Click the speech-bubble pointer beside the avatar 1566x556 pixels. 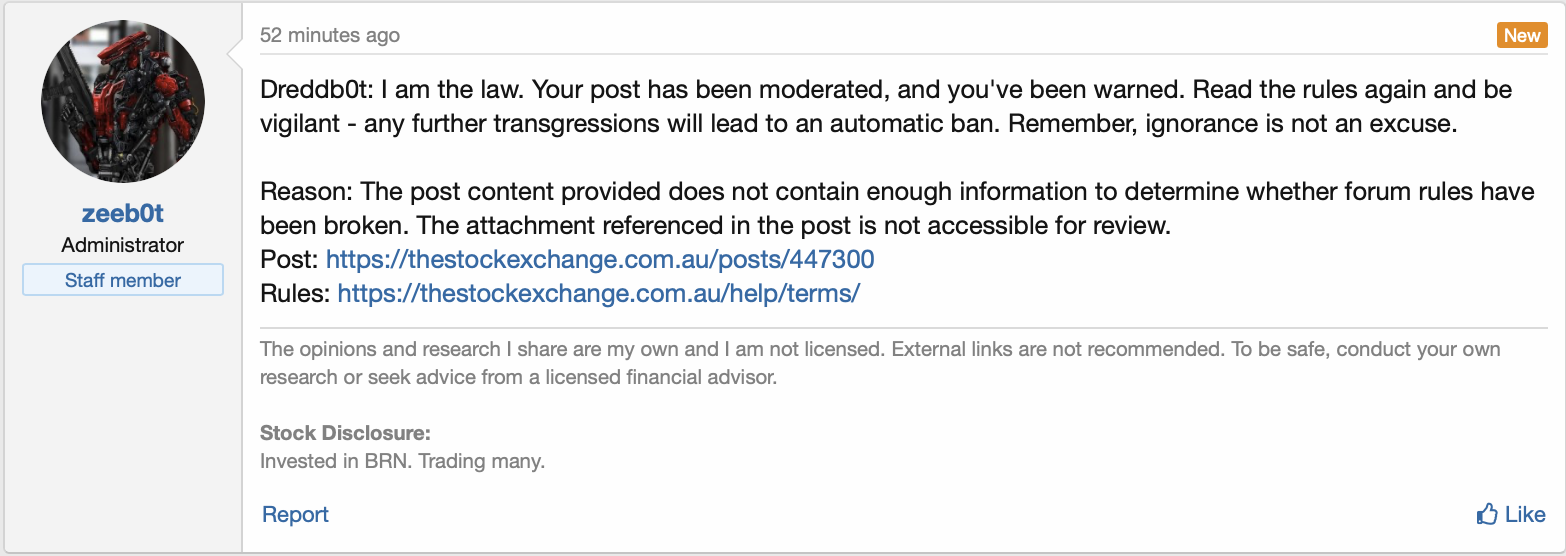[235, 52]
